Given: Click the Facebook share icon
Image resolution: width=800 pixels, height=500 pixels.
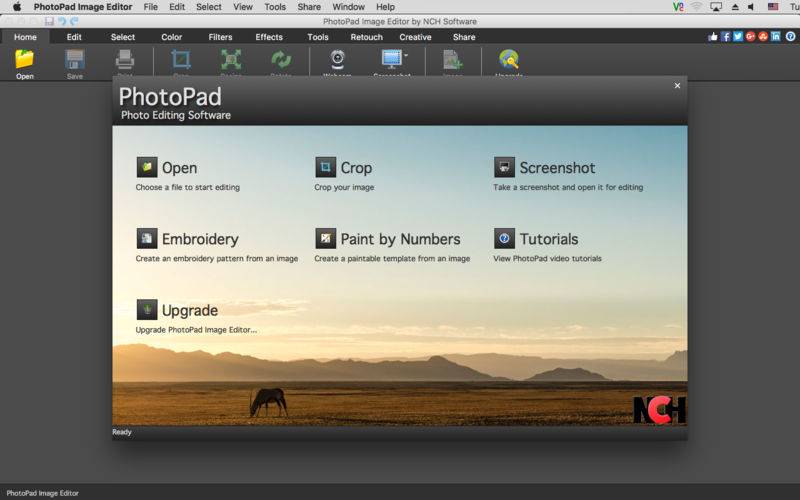Looking at the screenshot, I should [725, 36].
